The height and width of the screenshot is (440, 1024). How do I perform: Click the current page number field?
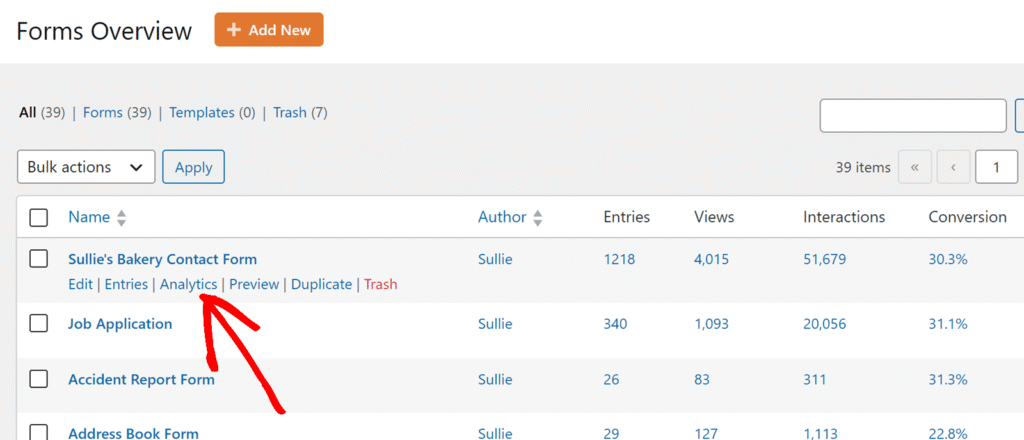tap(997, 167)
